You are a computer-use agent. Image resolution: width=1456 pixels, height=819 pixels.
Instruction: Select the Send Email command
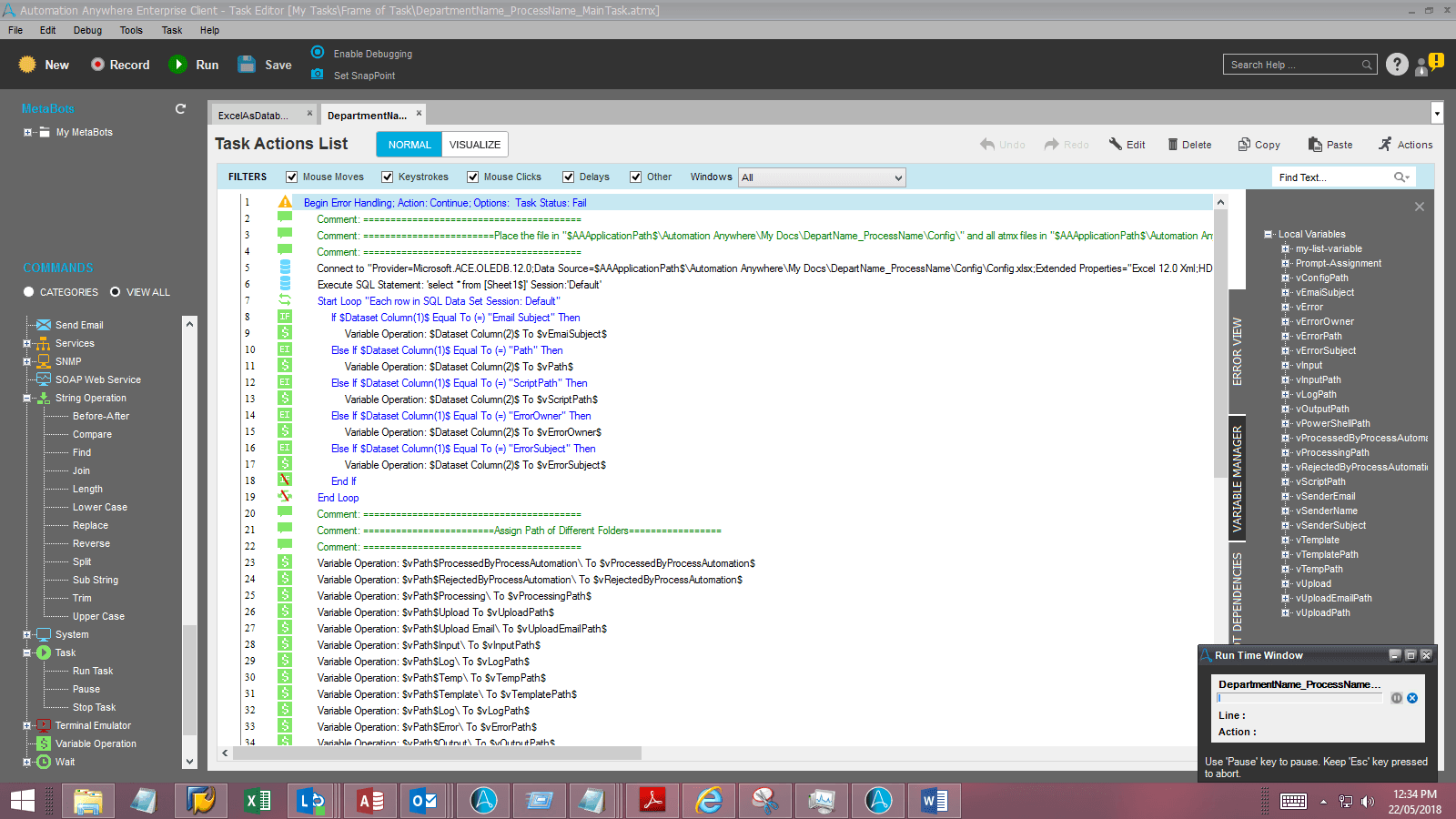79,325
